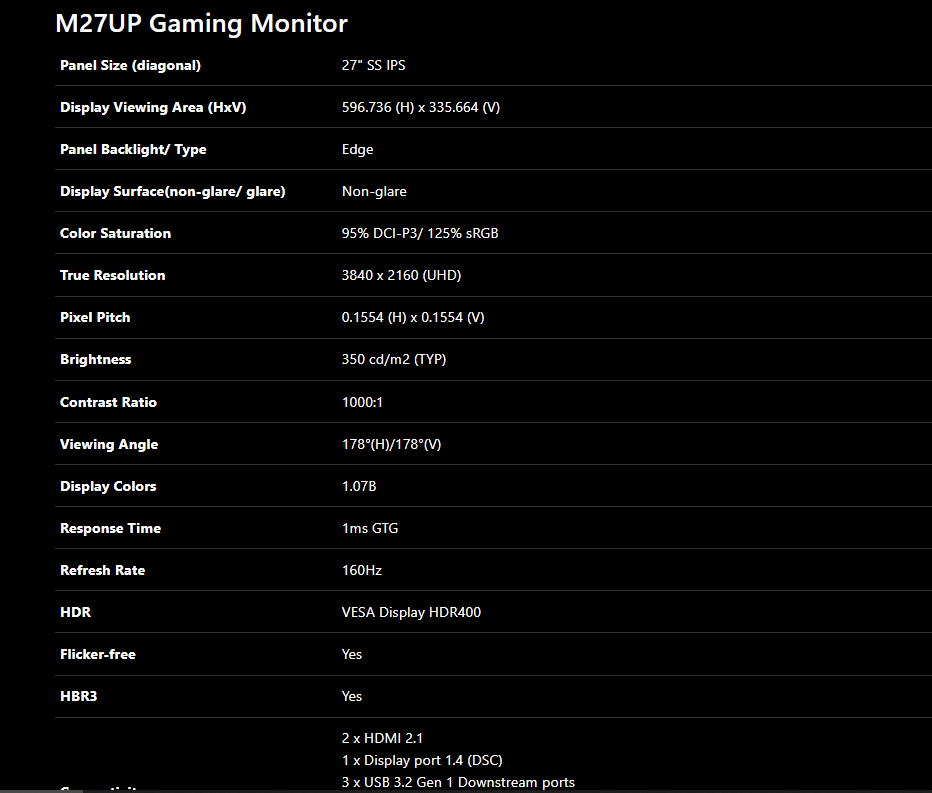Select the True Resolution label
The height and width of the screenshot is (793, 932).
(112, 275)
